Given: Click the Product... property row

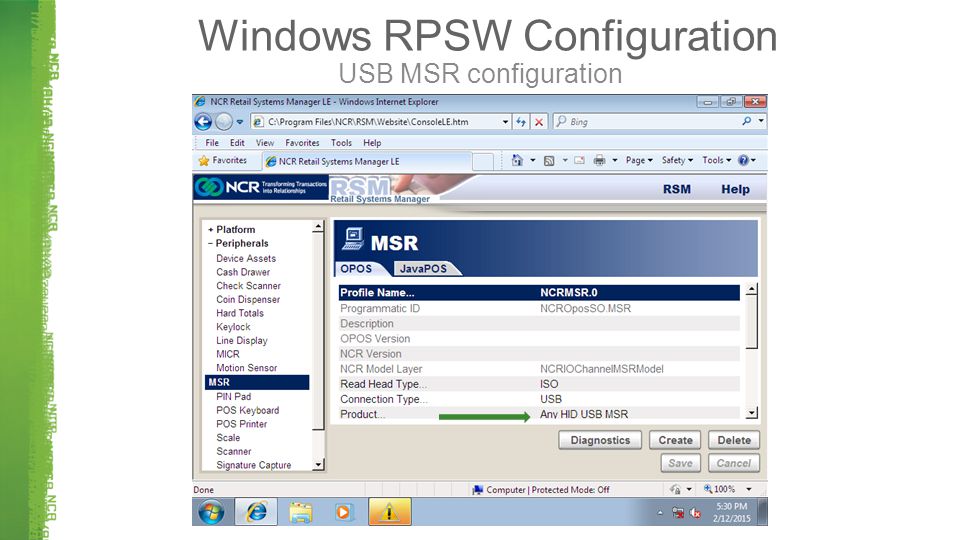Looking at the screenshot, I should tap(539, 414).
